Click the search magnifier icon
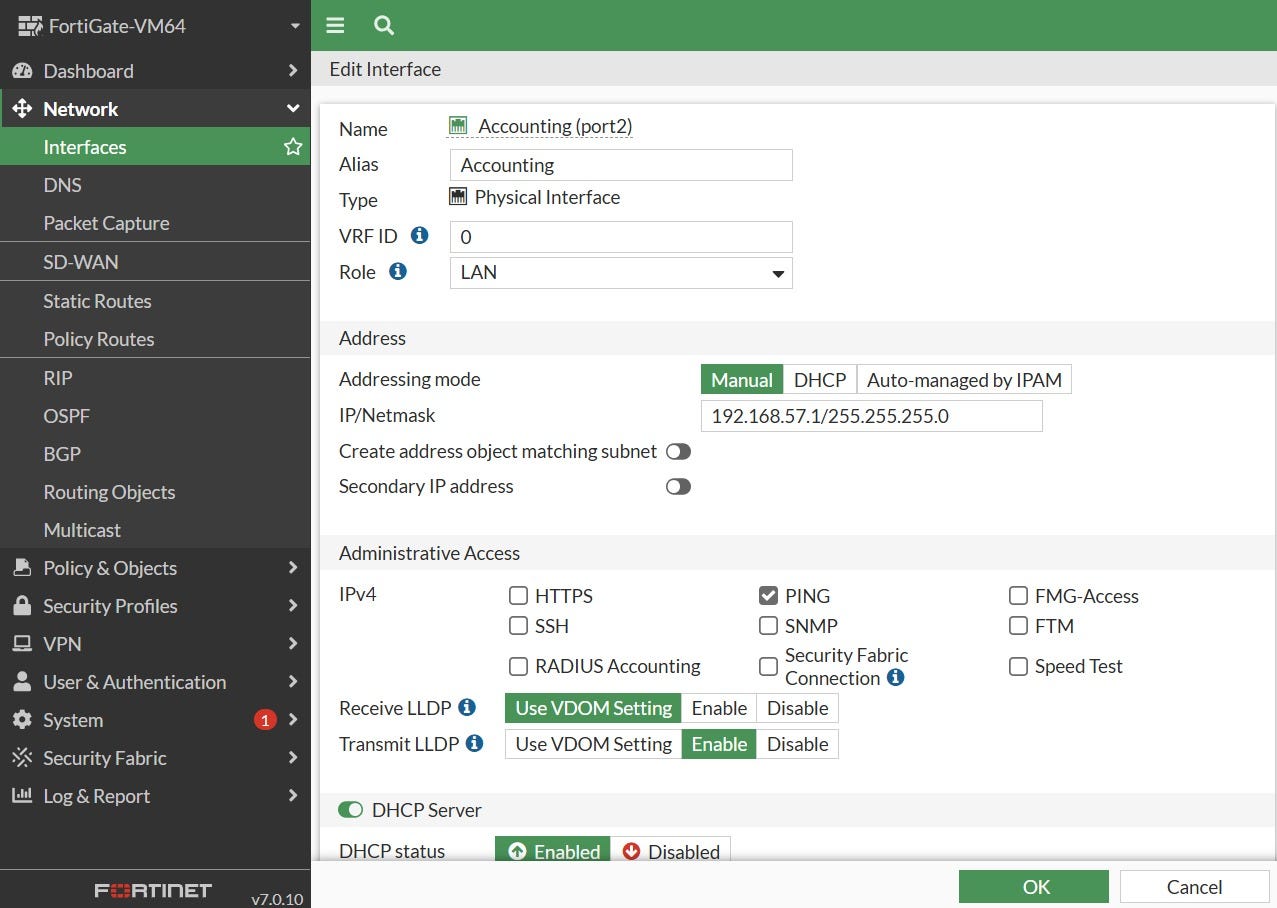 383,25
